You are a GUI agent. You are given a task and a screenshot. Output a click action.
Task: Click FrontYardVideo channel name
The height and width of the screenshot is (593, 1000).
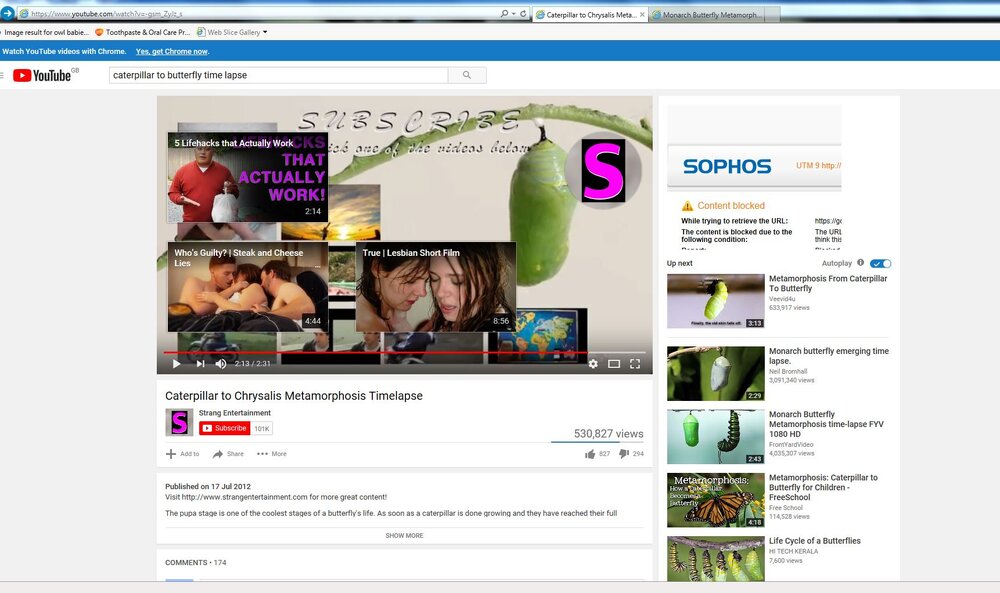pyautogui.click(x=791, y=444)
